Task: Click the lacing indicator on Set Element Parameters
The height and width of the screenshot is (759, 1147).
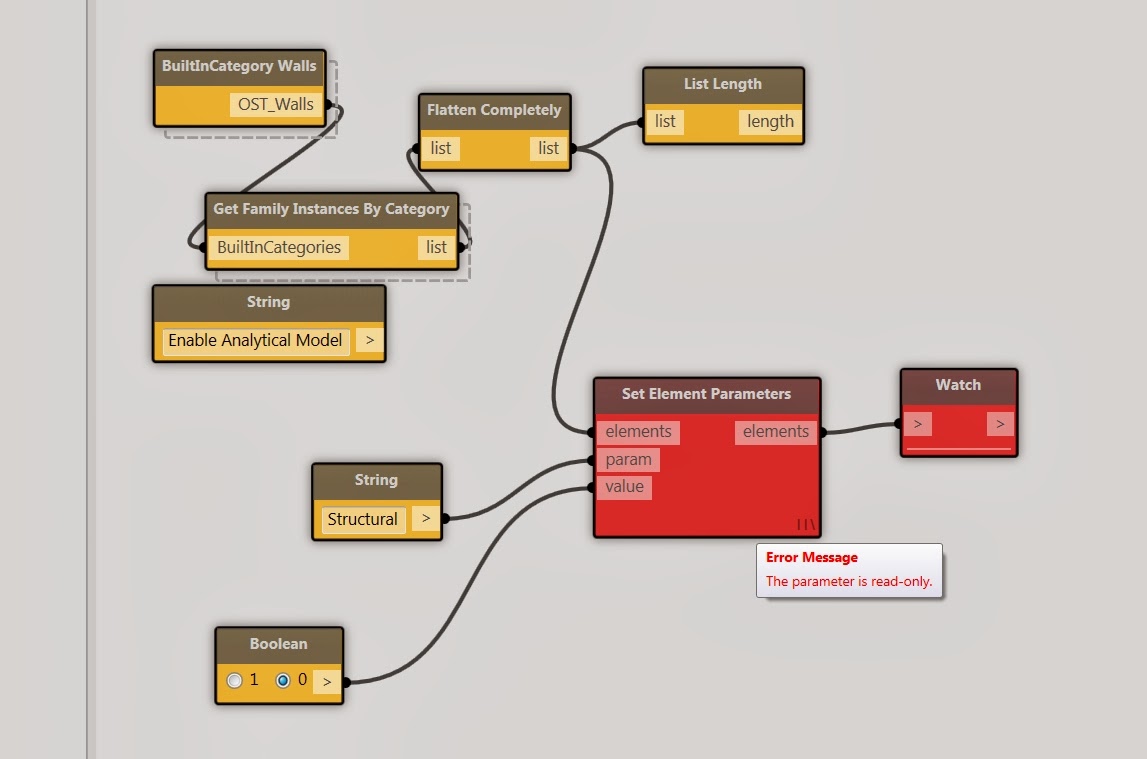Action: [805, 524]
